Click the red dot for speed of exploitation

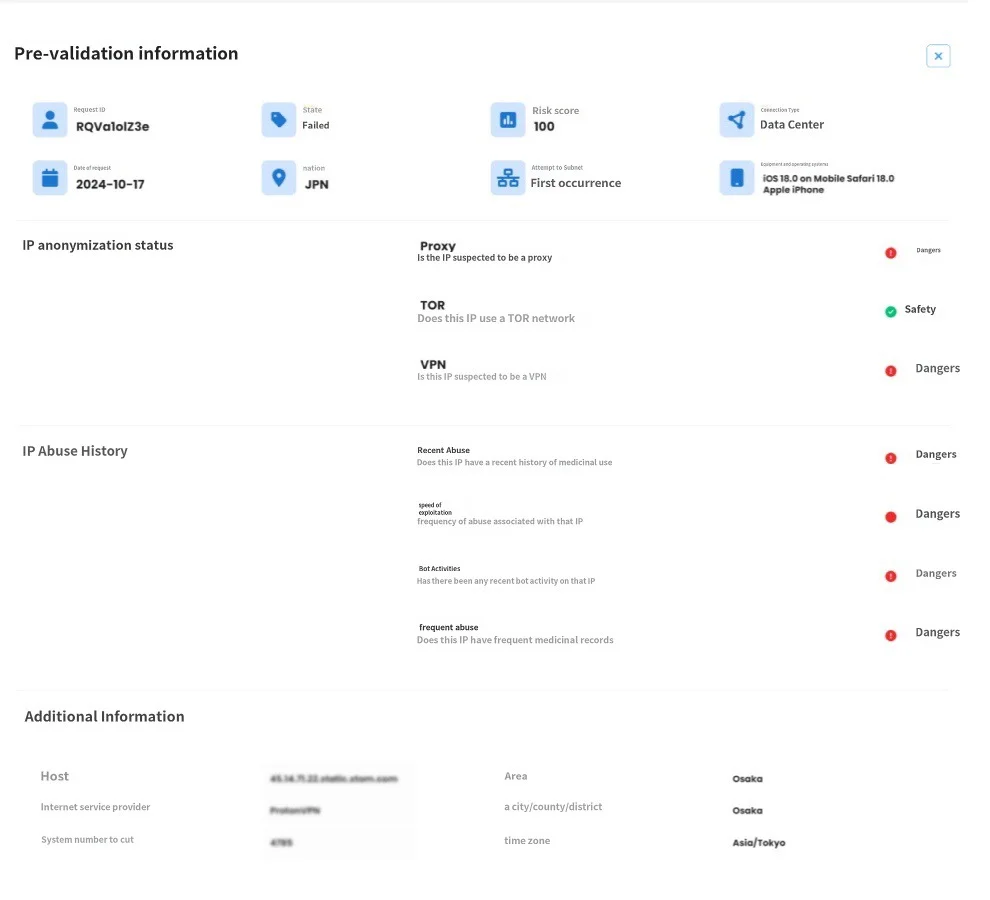click(x=890, y=517)
